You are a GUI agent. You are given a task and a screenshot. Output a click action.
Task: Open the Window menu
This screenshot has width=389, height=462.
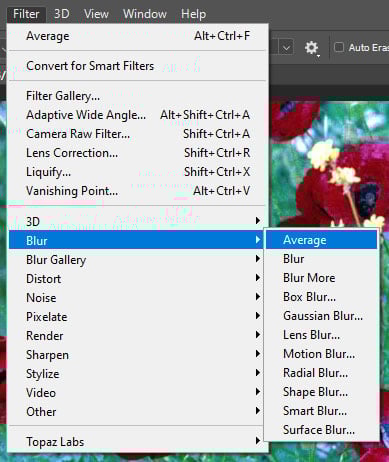coord(145,14)
